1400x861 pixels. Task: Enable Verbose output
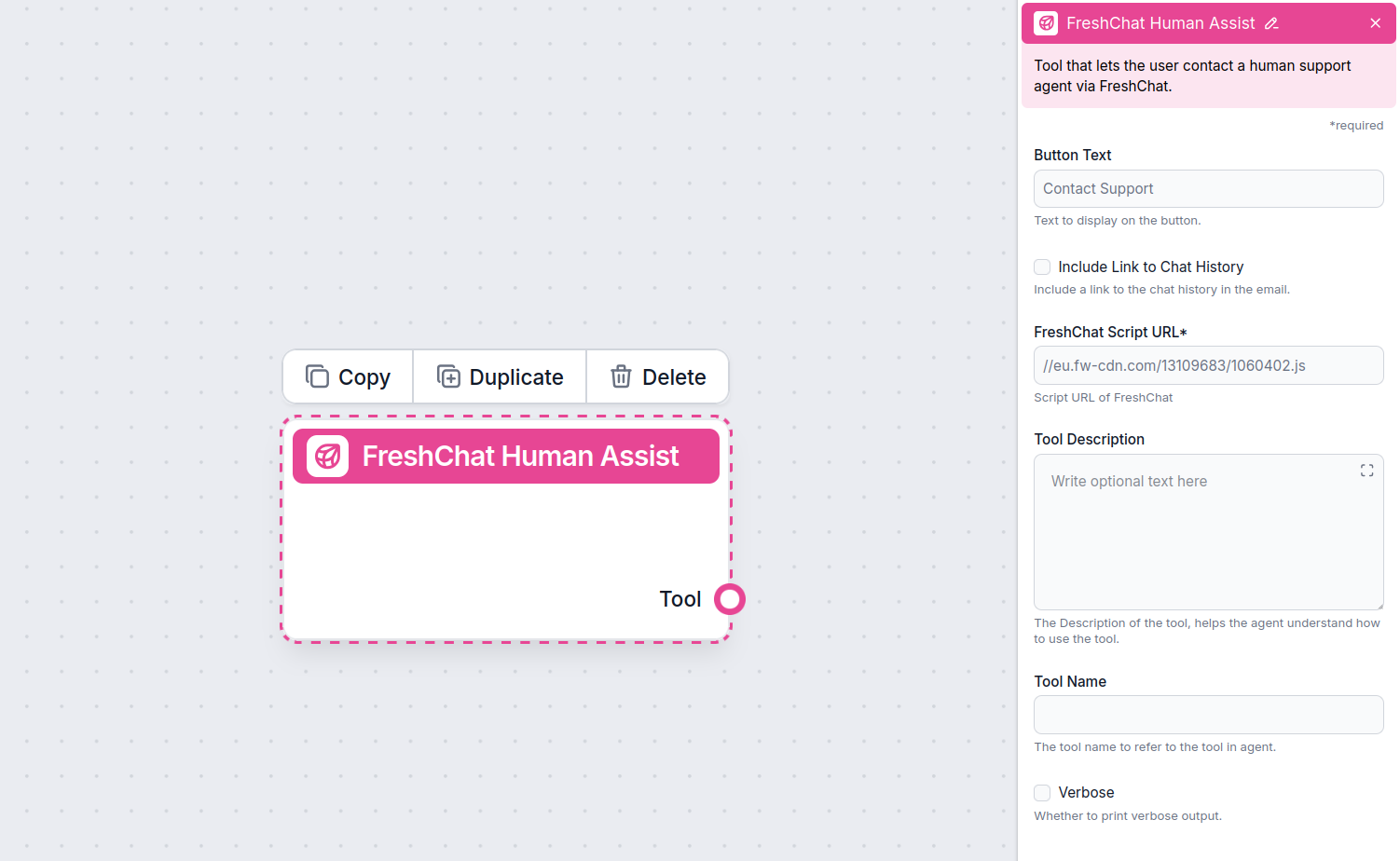click(x=1041, y=792)
